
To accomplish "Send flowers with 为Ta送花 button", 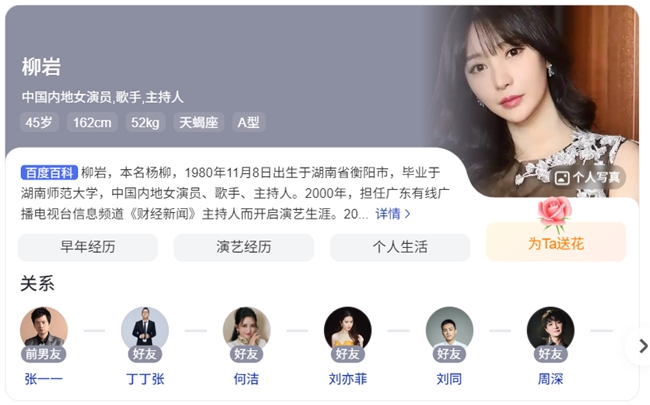I will 556,243.
